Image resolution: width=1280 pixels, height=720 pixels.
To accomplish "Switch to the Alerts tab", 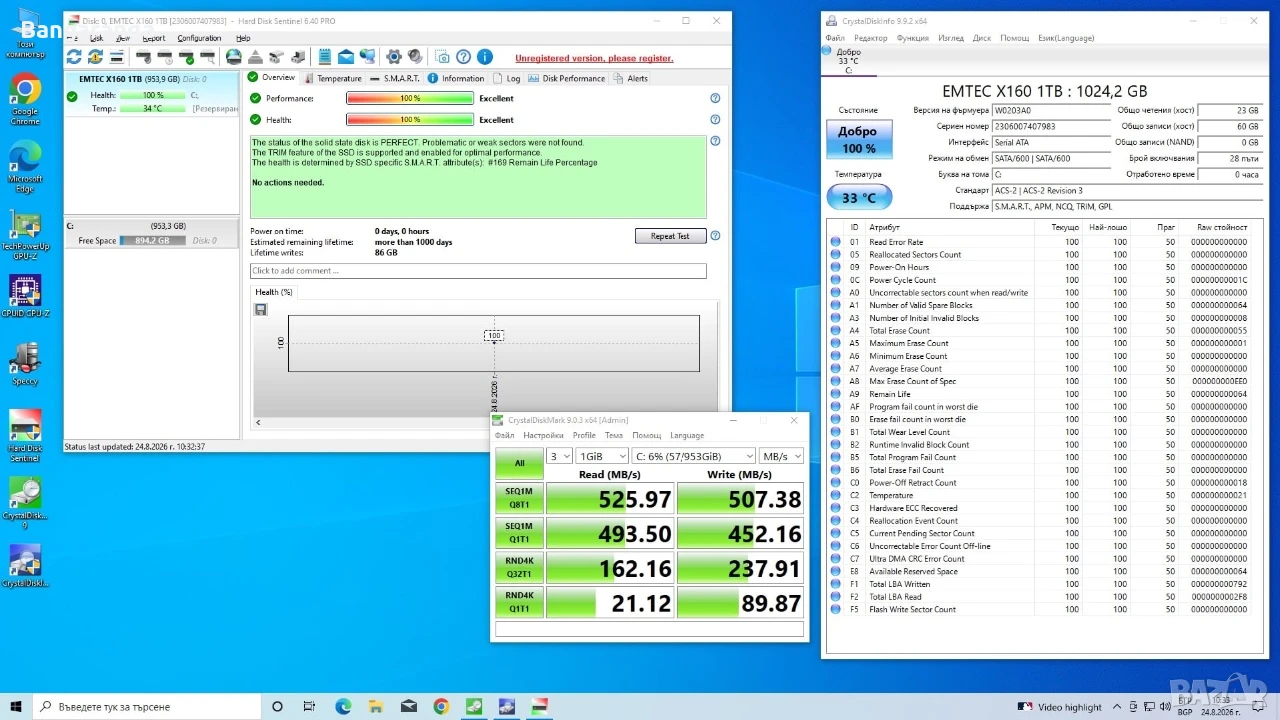I will coord(631,78).
